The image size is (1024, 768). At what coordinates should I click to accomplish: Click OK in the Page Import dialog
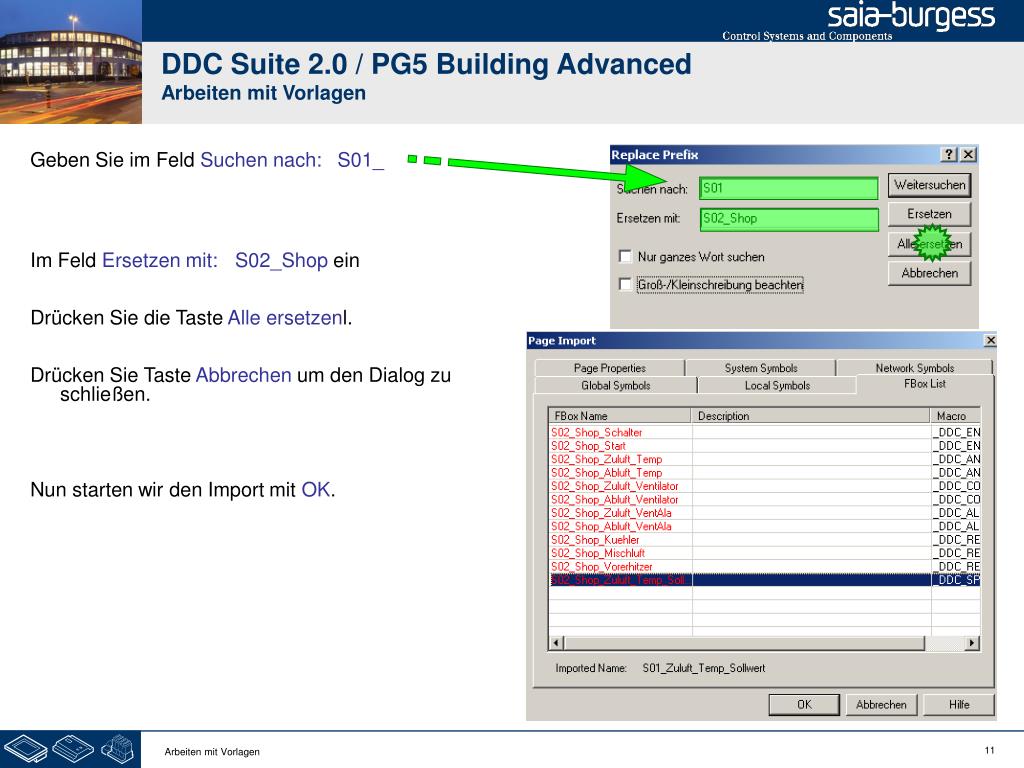804,705
